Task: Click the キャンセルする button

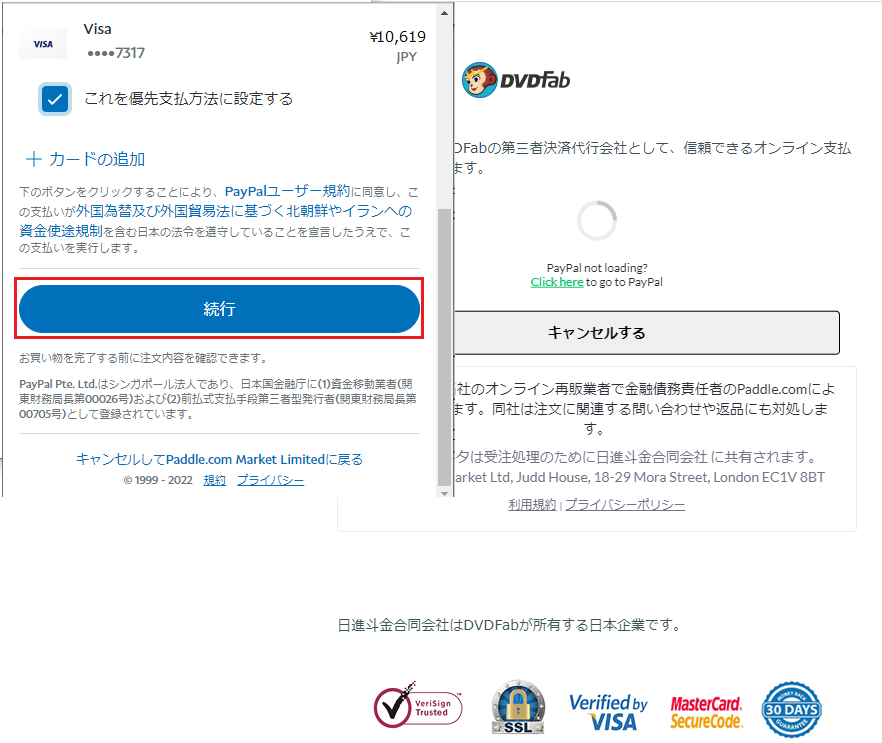Action: coord(646,332)
